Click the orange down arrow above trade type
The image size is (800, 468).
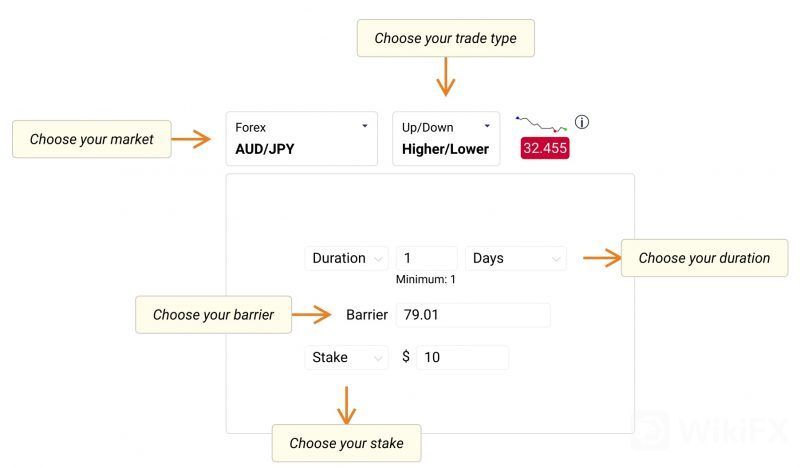(446, 76)
